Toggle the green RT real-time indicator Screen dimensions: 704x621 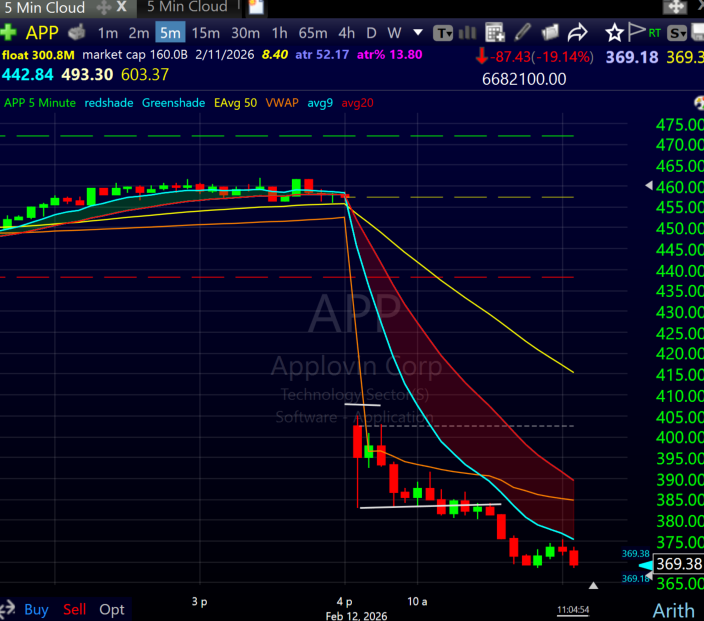tap(654, 33)
